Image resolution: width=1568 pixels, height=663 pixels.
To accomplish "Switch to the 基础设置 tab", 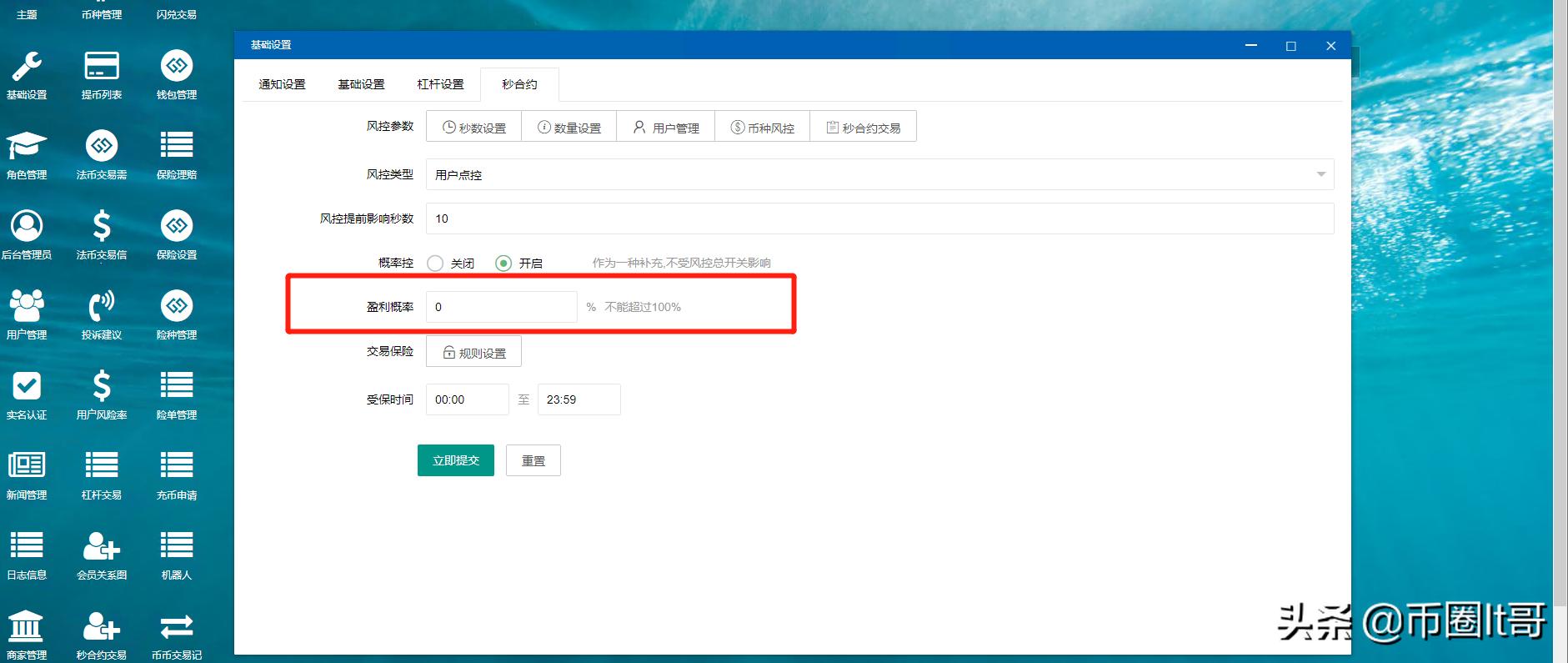I will (x=361, y=84).
